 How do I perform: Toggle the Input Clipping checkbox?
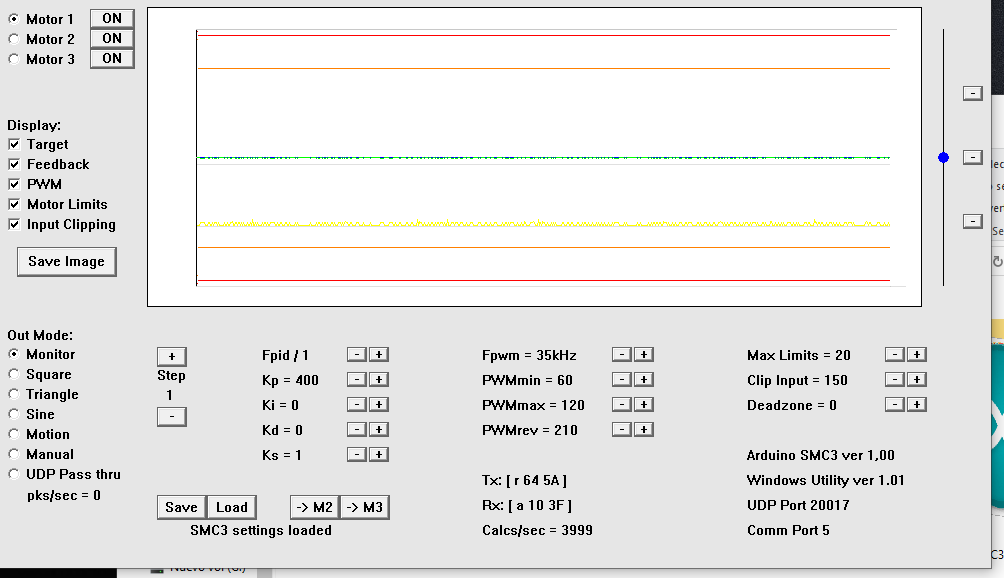14,224
